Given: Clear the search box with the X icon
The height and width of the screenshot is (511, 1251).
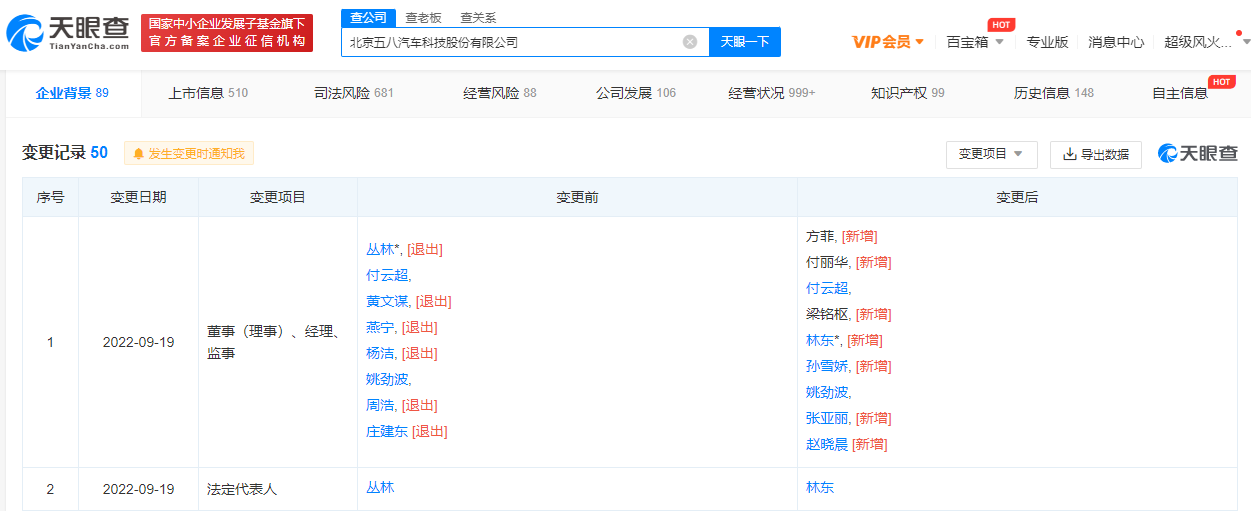Looking at the screenshot, I should (690, 42).
